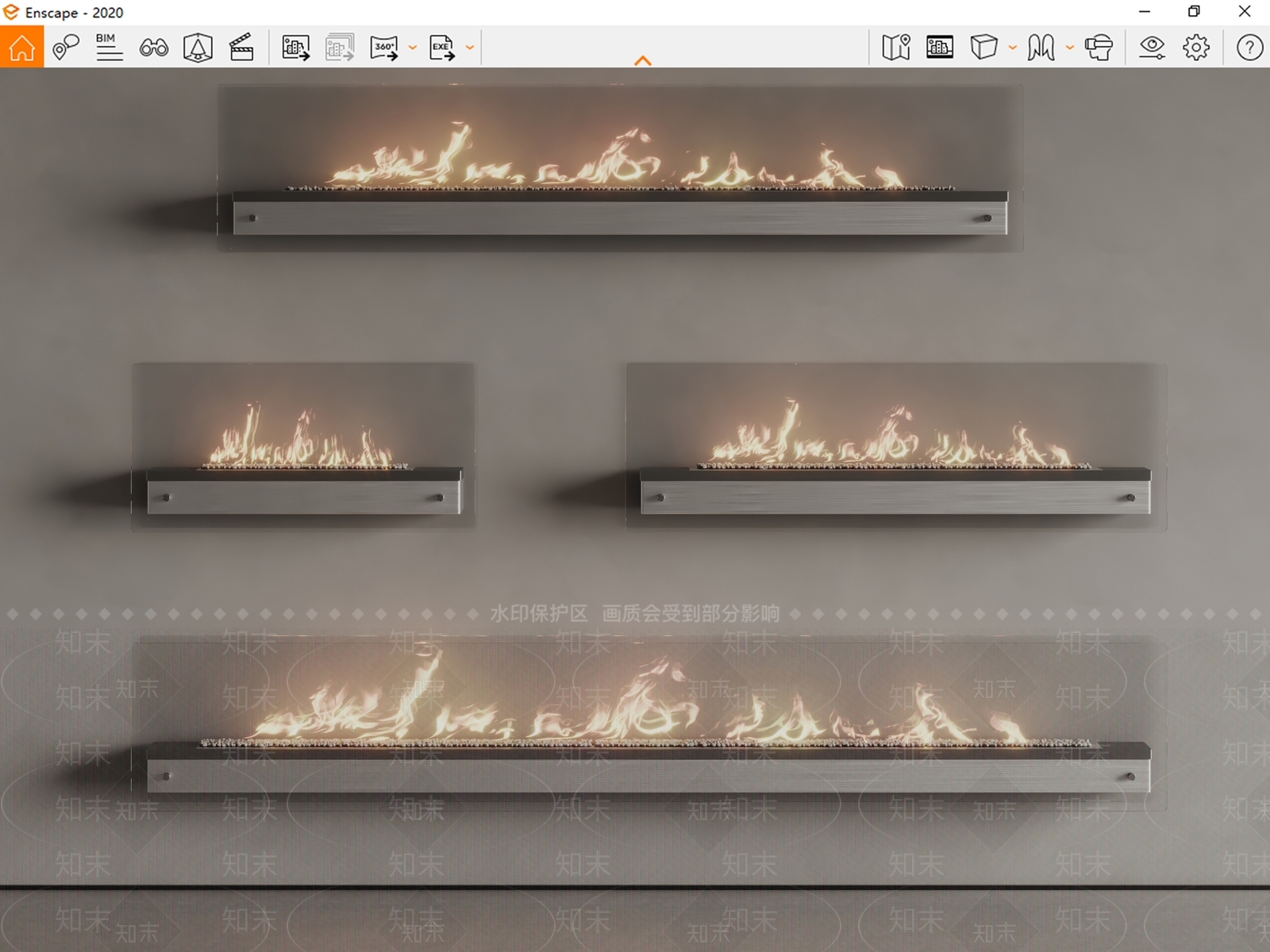Enable the VR headset mode
The width and height of the screenshot is (1270, 952).
pyautogui.click(x=1099, y=48)
